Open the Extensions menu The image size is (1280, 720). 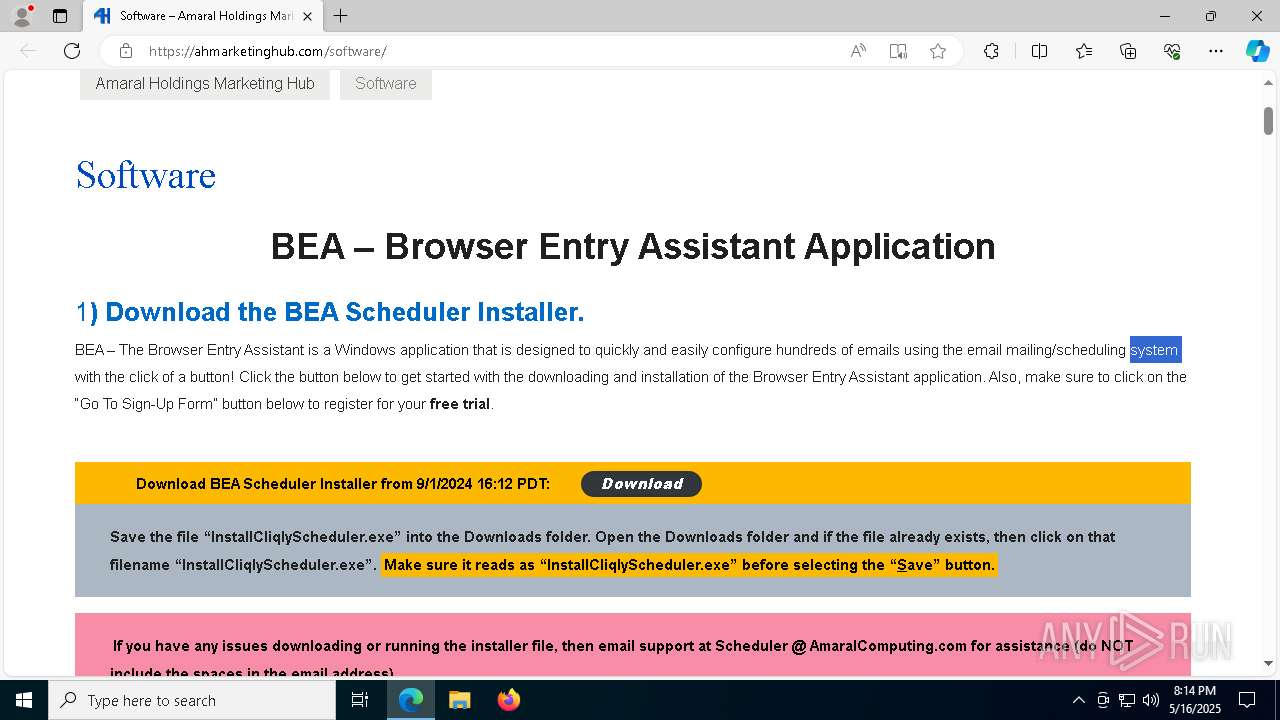[x=991, y=51]
